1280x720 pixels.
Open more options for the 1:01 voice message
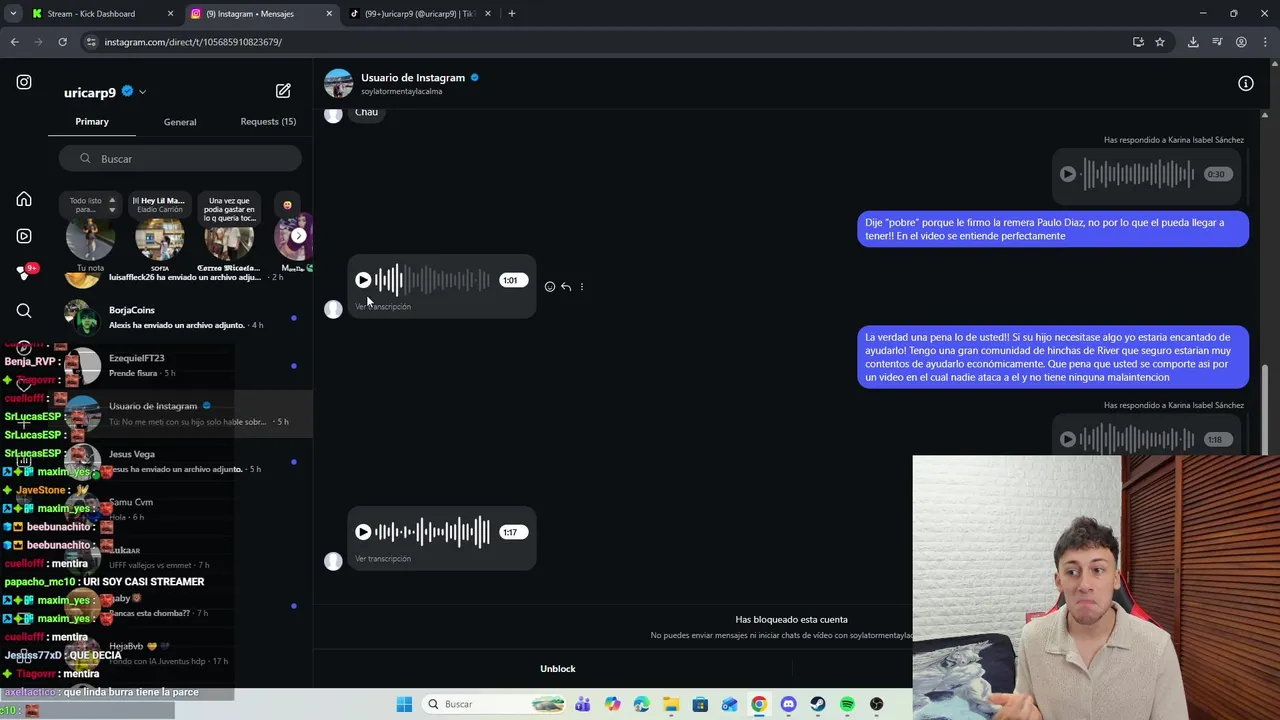582,287
